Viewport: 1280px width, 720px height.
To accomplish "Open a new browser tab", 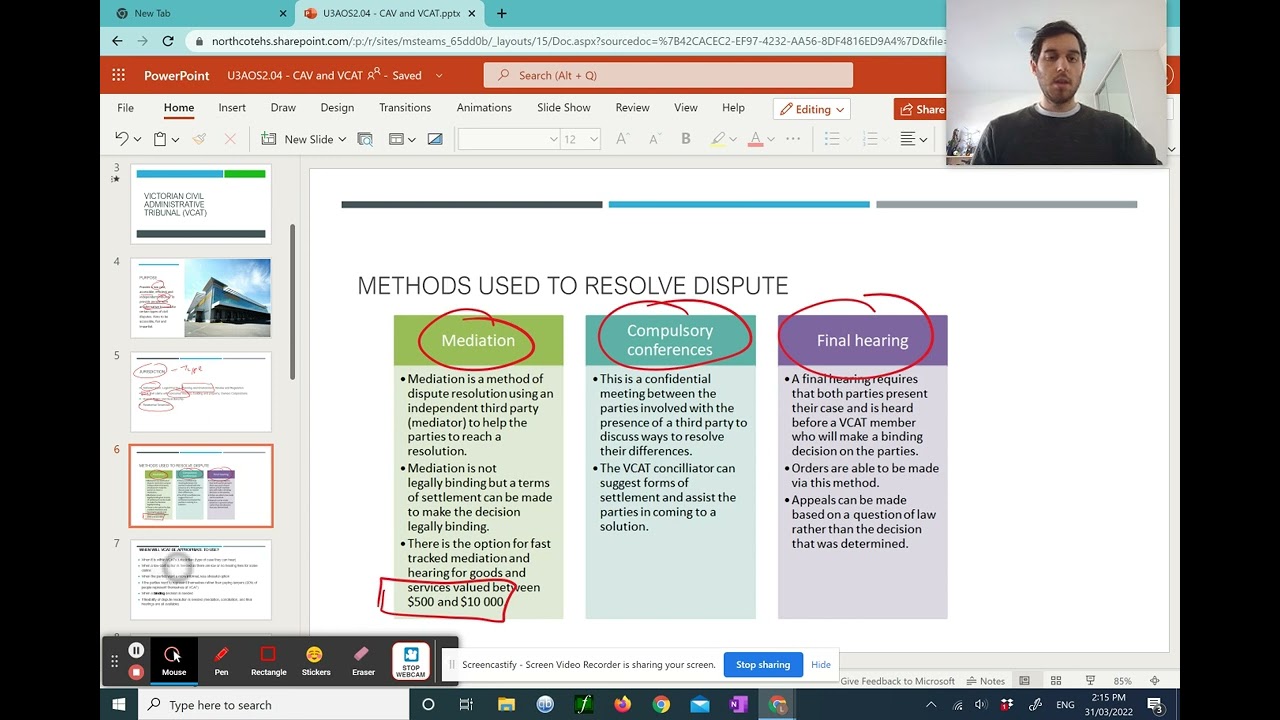I will (501, 13).
